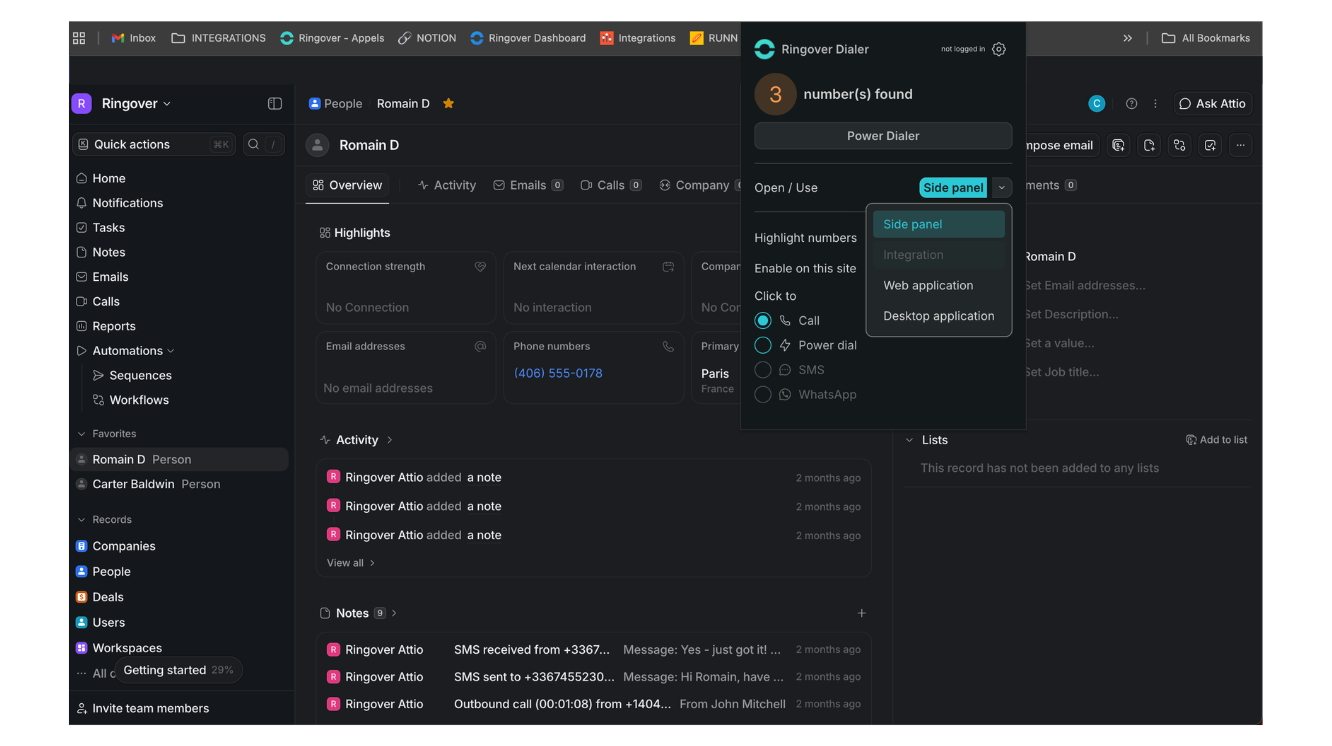Open Sequences under Automations

click(x=140, y=375)
